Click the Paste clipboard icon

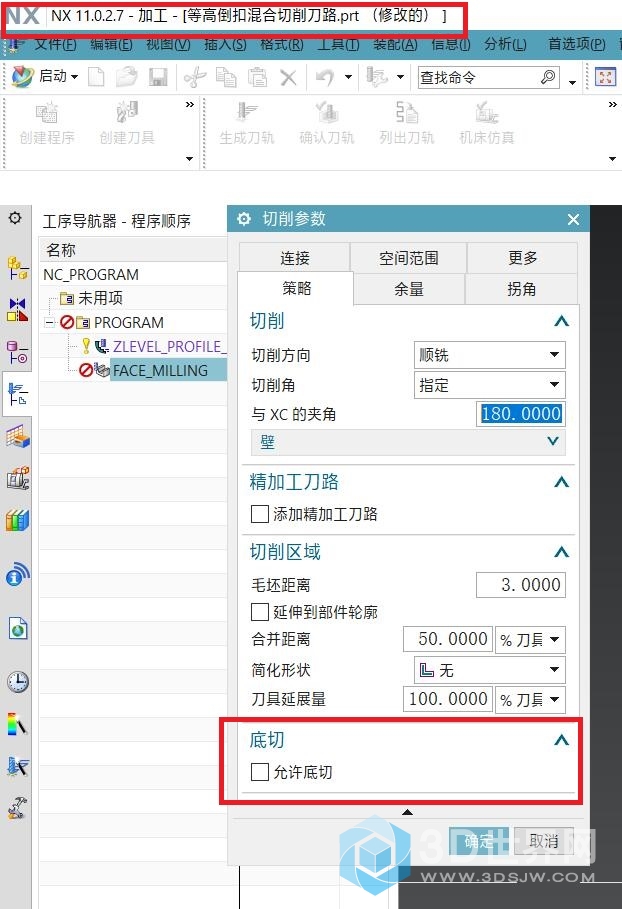coord(257,77)
